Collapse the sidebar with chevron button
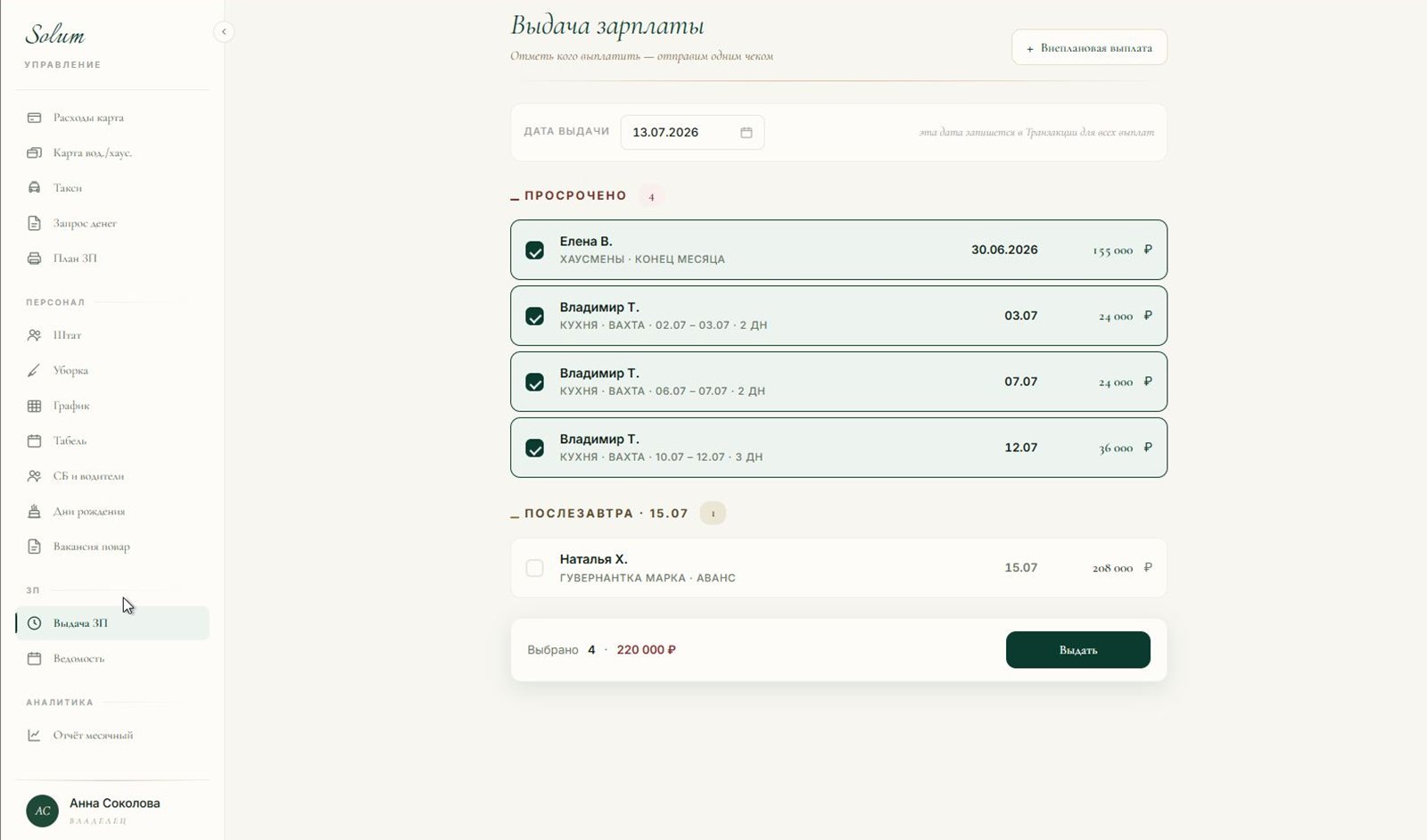This screenshot has height=840, width=1427. point(224,32)
